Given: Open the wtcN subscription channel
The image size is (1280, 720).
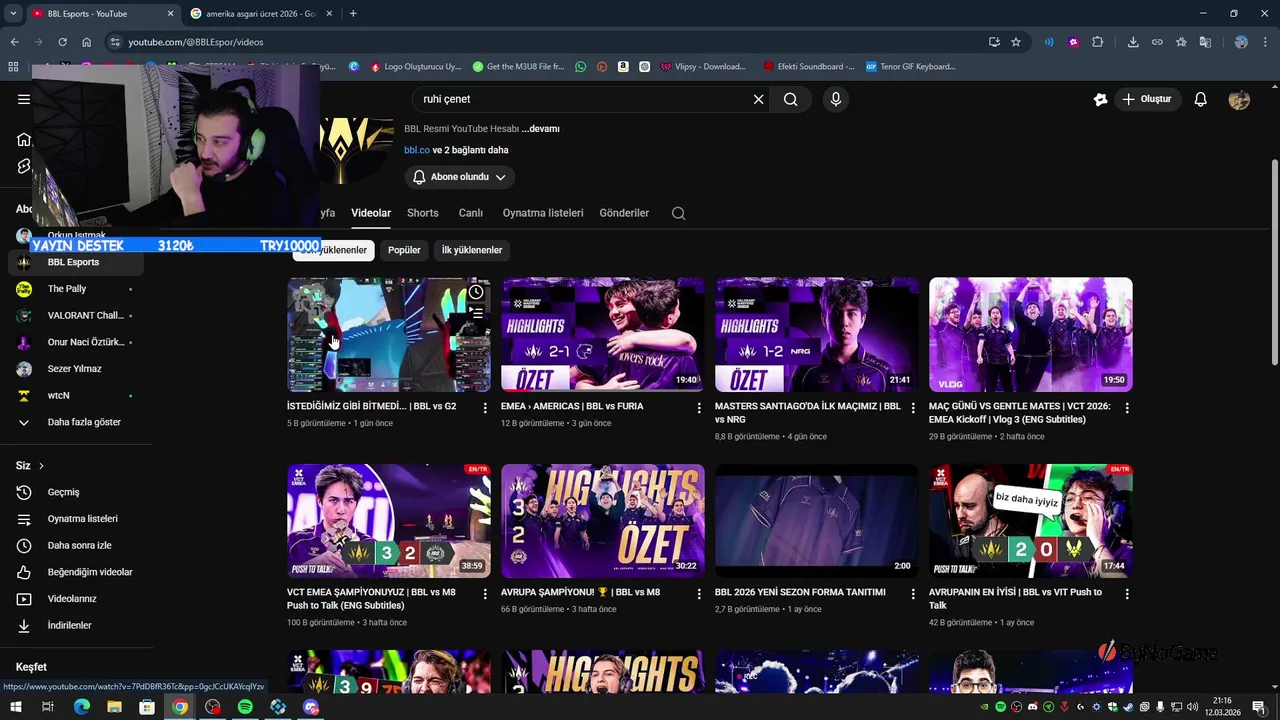Looking at the screenshot, I should [76, 395].
